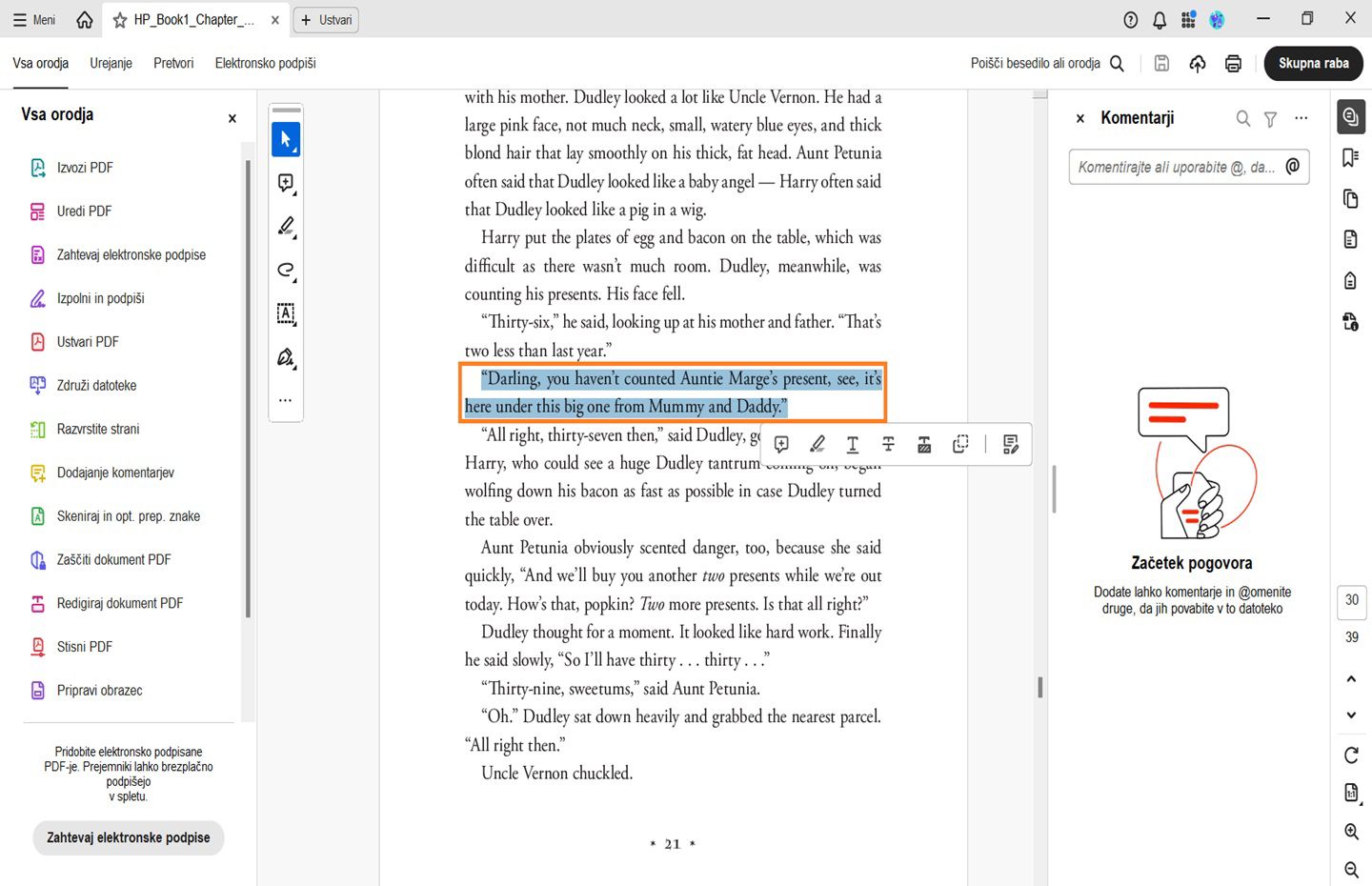Print the document using the printer icon
1372x886 pixels.
click(1233, 63)
